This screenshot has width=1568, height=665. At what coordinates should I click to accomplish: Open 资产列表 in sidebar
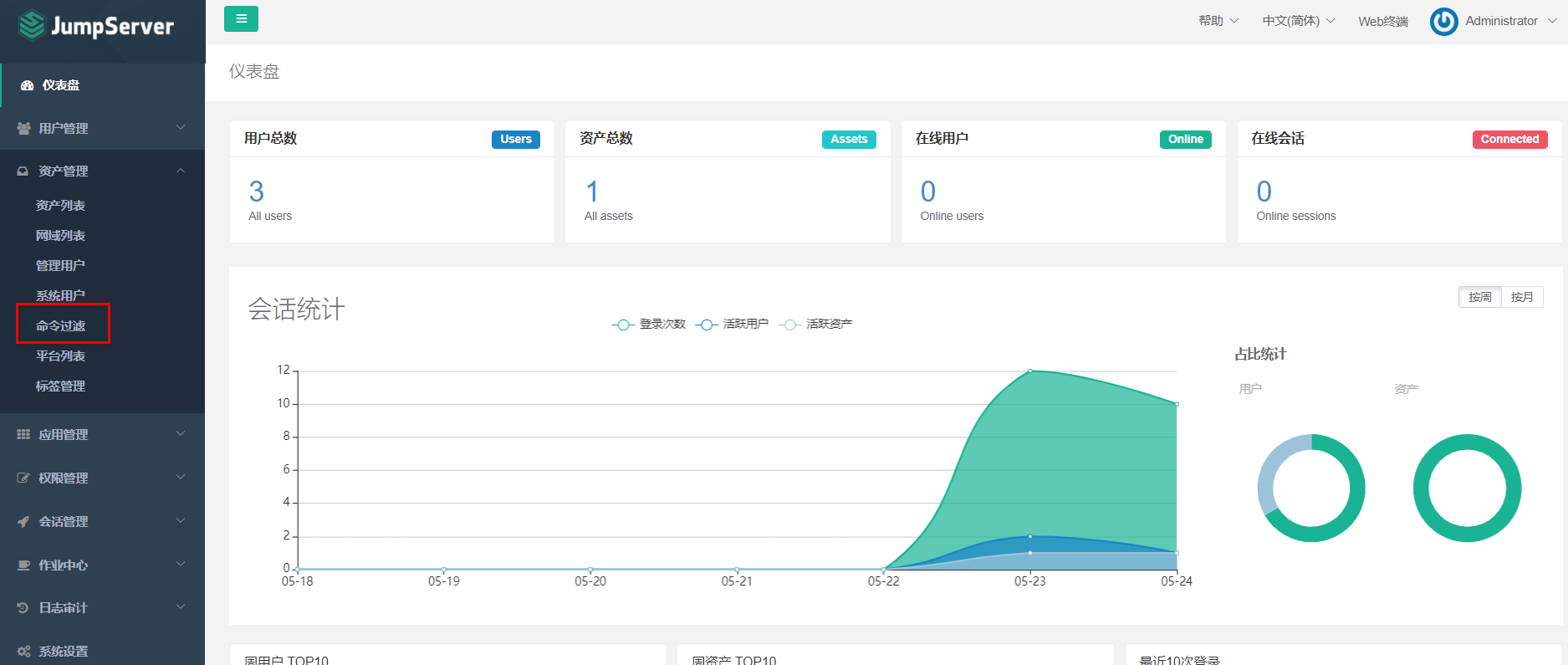pyautogui.click(x=60, y=206)
